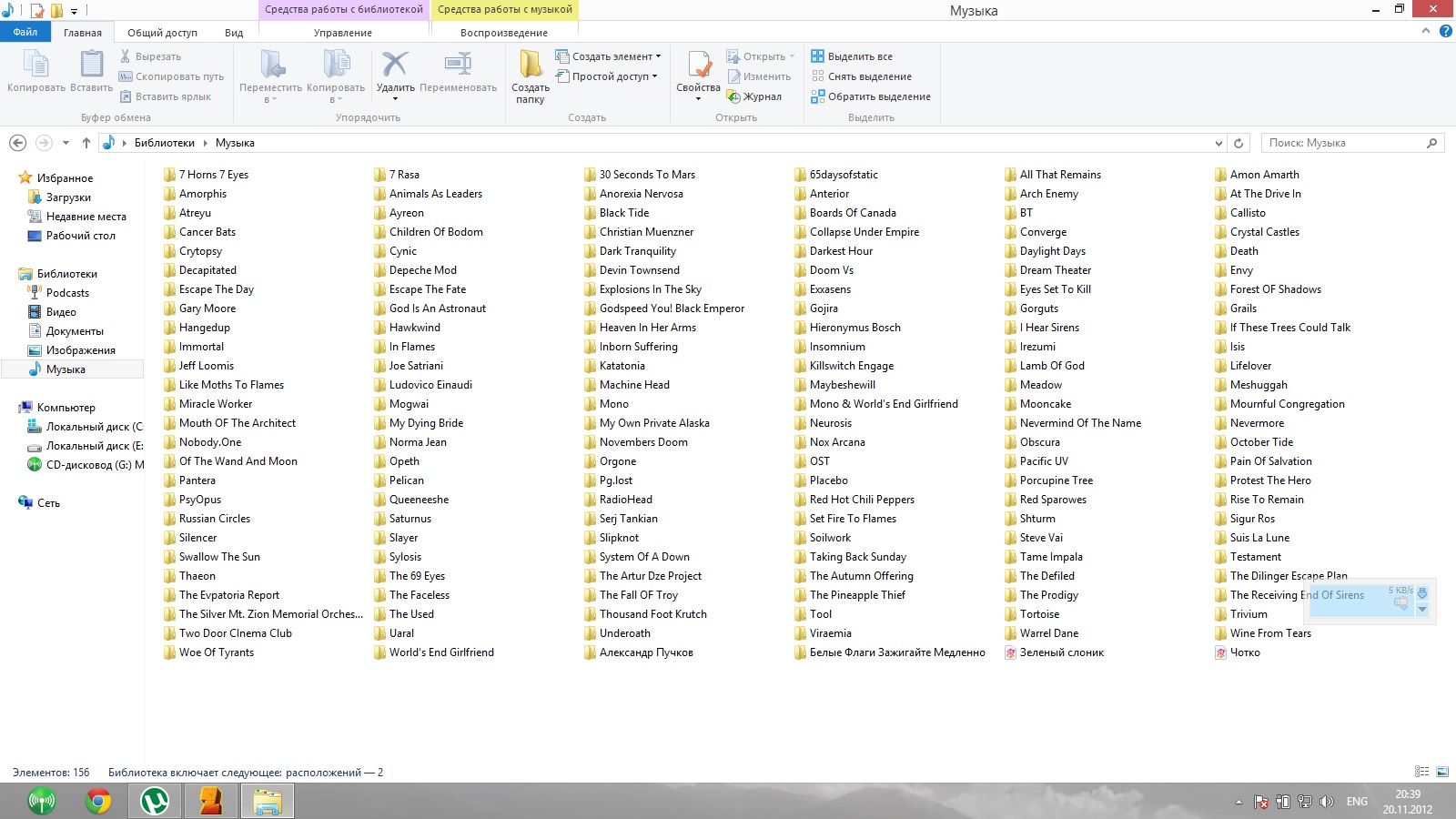
Task: Click the Копировать (Copy) ribbon icon
Action: (x=35, y=65)
